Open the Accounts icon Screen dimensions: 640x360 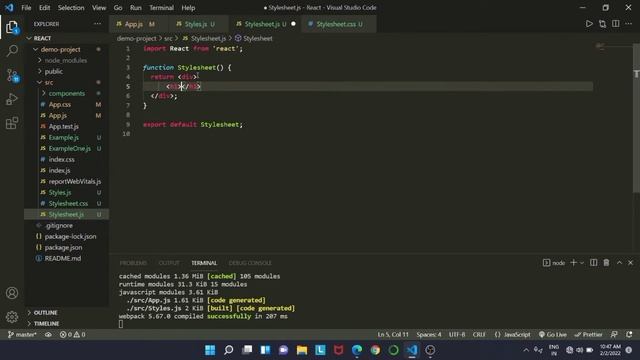coord(12,293)
